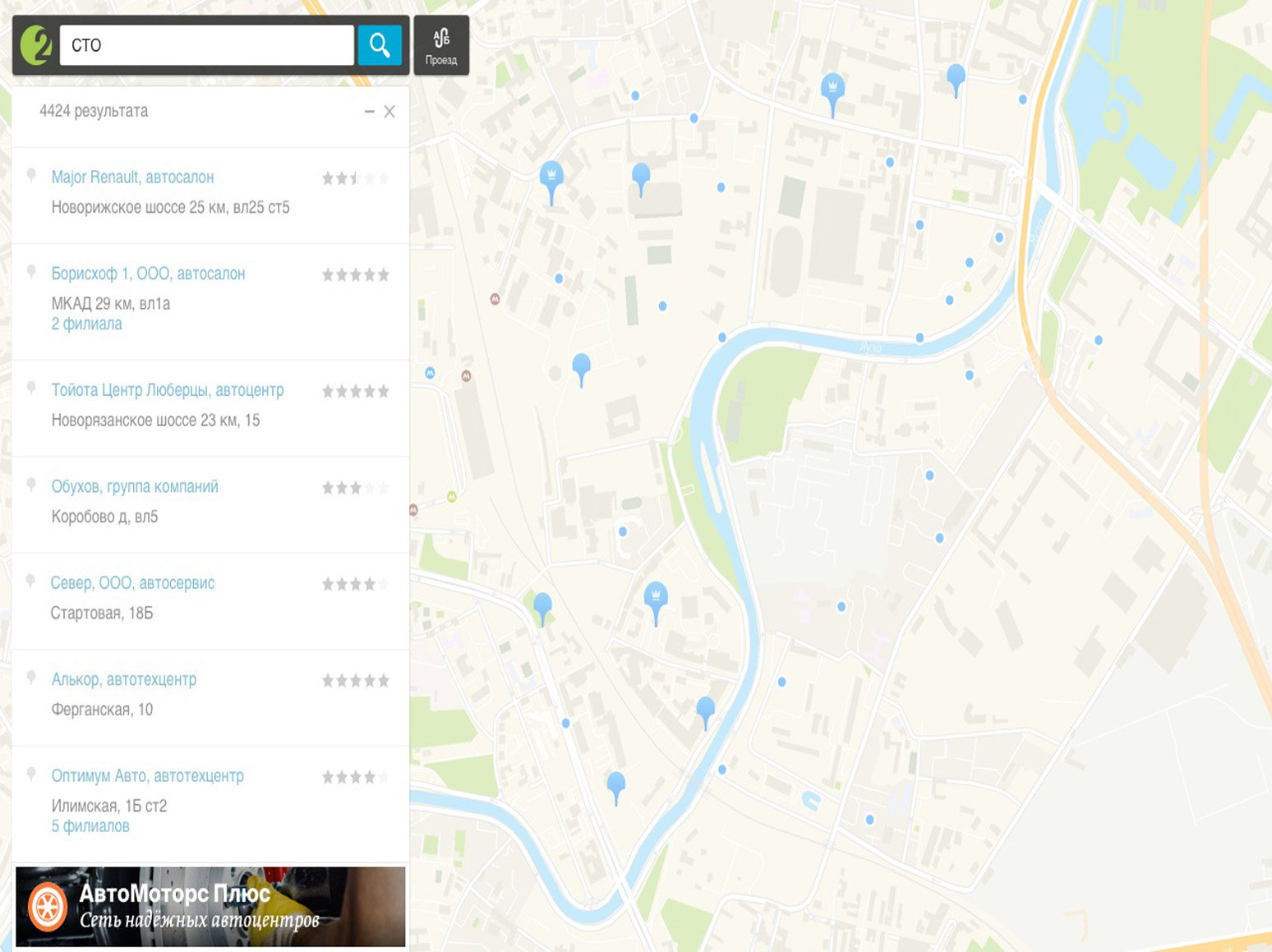Open Север, ООО, автосервис listing
Screen dimensions: 1272x952
click(132, 583)
